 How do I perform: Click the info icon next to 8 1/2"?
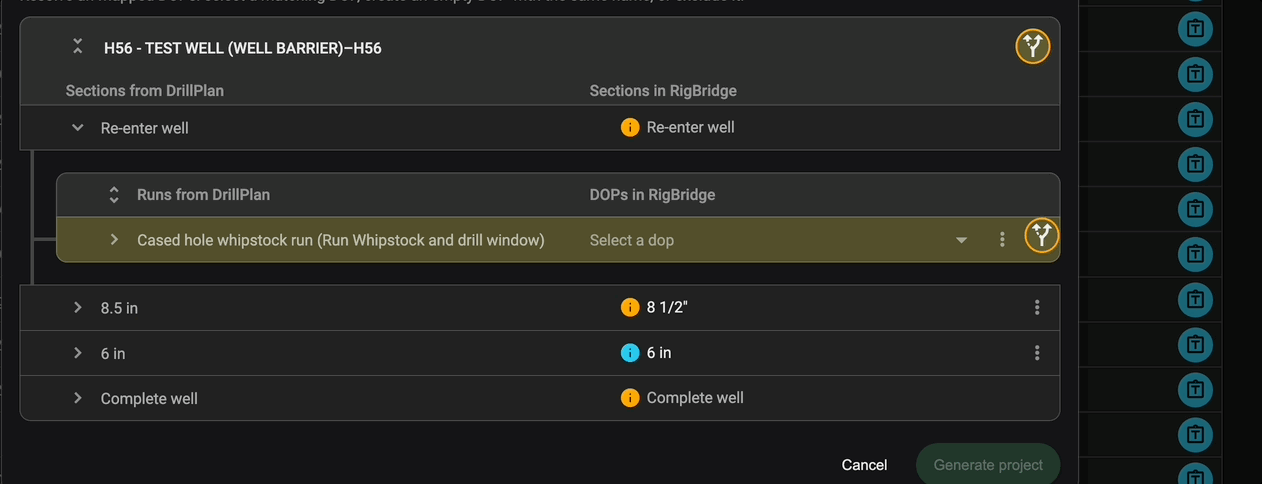tap(630, 308)
